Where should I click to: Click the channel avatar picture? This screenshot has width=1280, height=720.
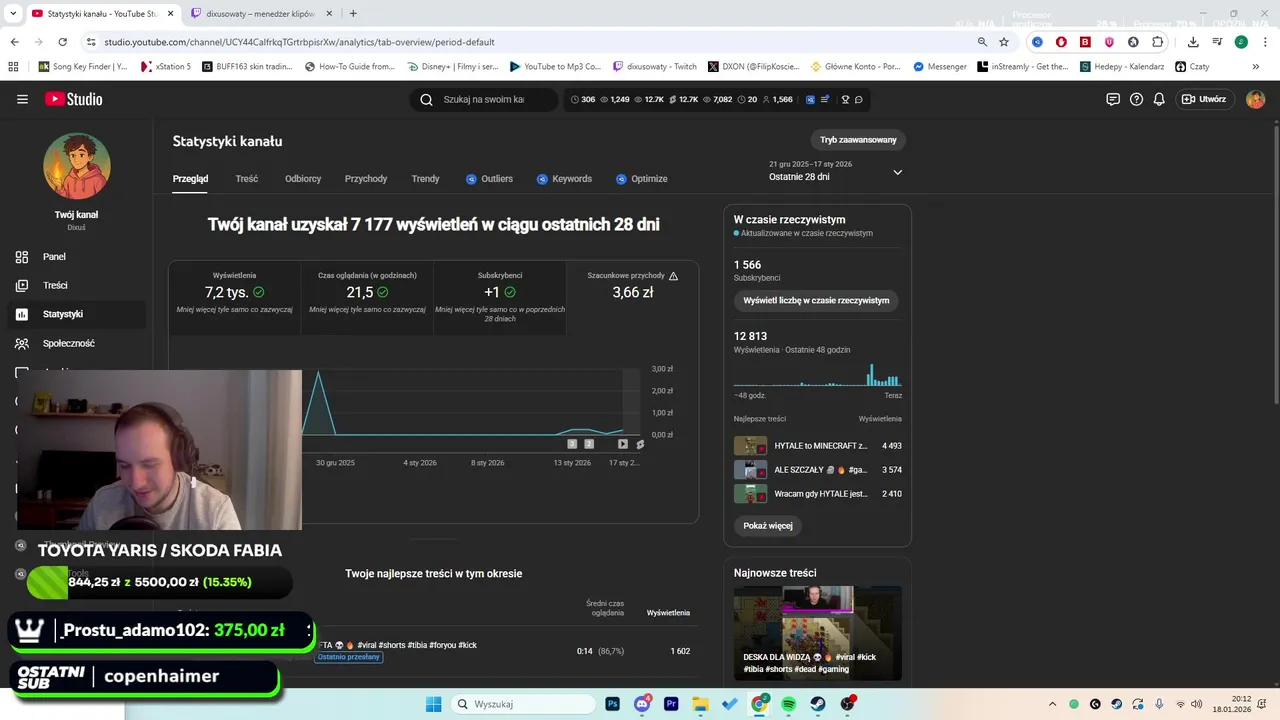click(76, 166)
